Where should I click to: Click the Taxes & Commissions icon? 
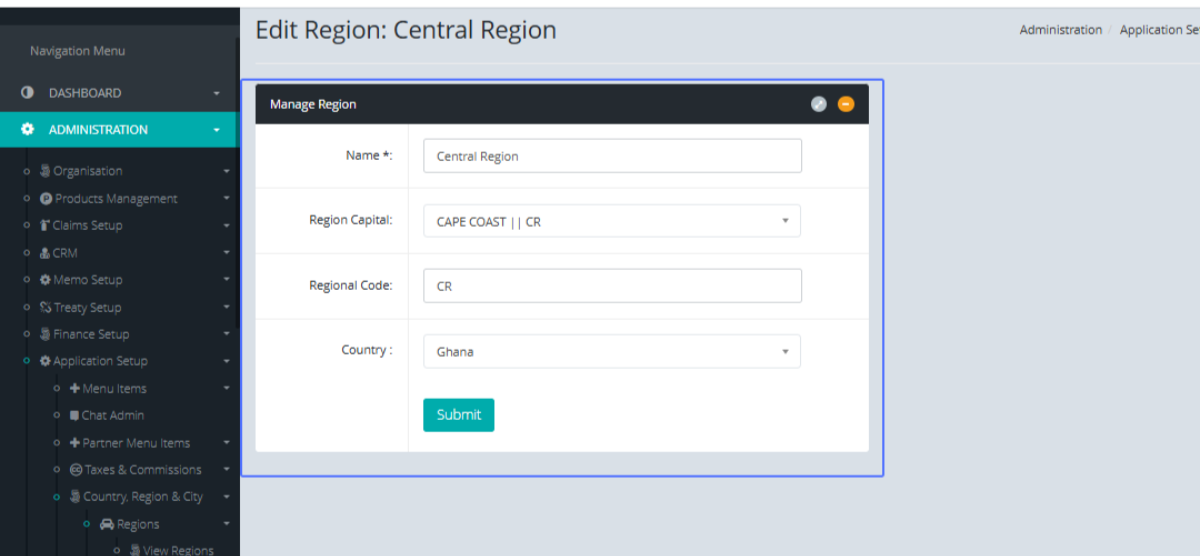click(x=76, y=470)
